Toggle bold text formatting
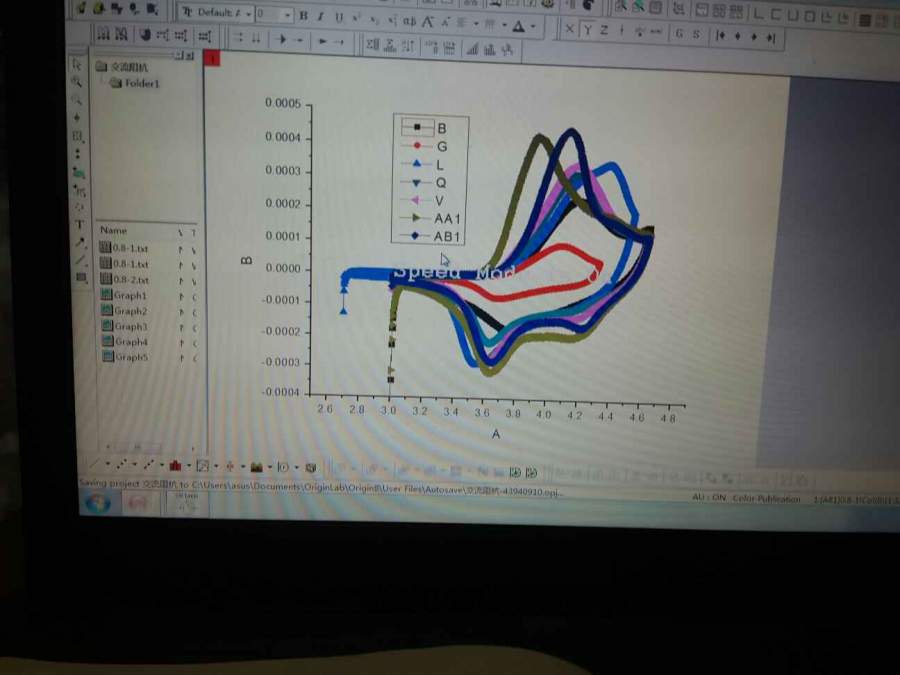 (303, 16)
